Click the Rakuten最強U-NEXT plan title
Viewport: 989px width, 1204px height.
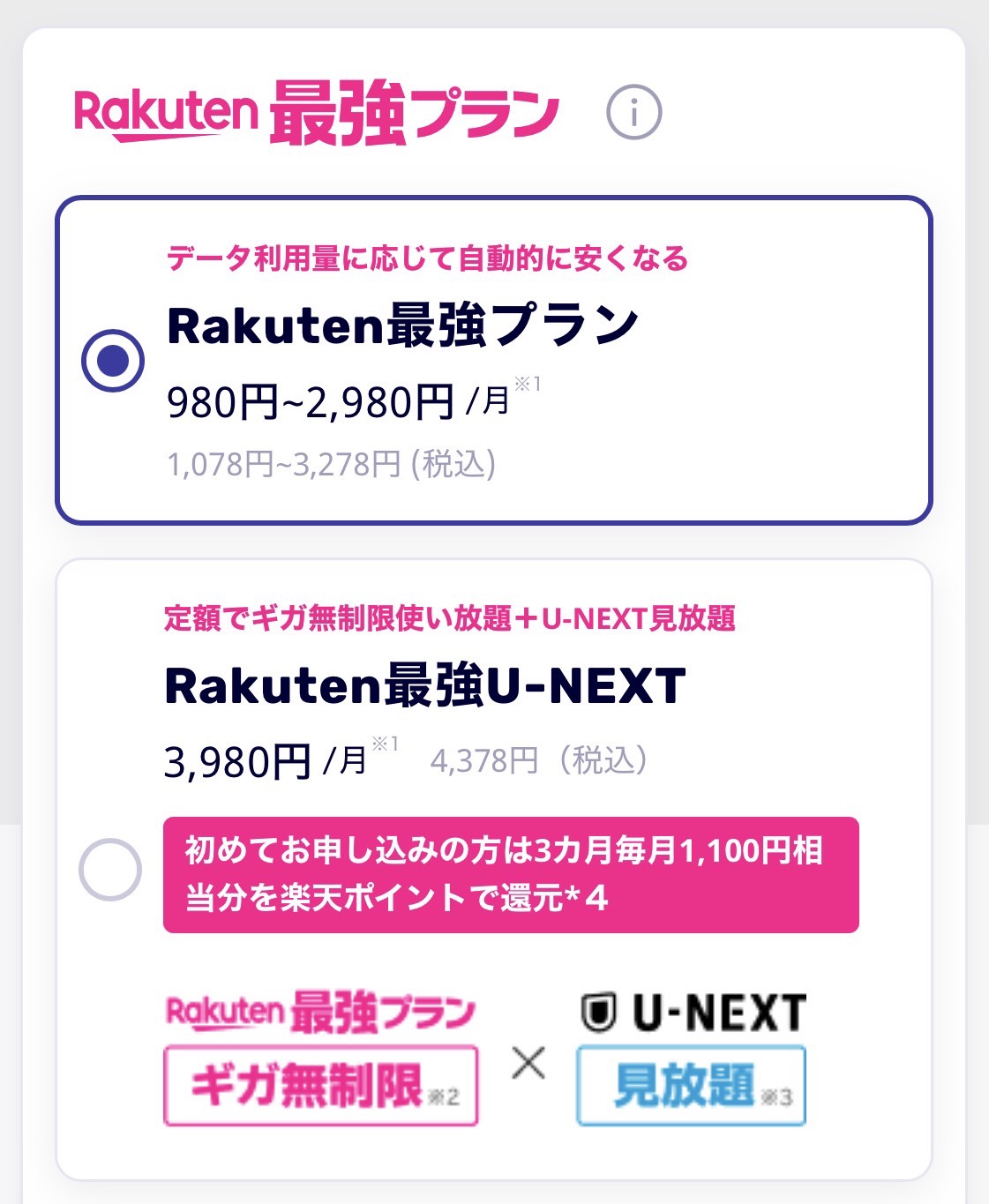coord(424,686)
